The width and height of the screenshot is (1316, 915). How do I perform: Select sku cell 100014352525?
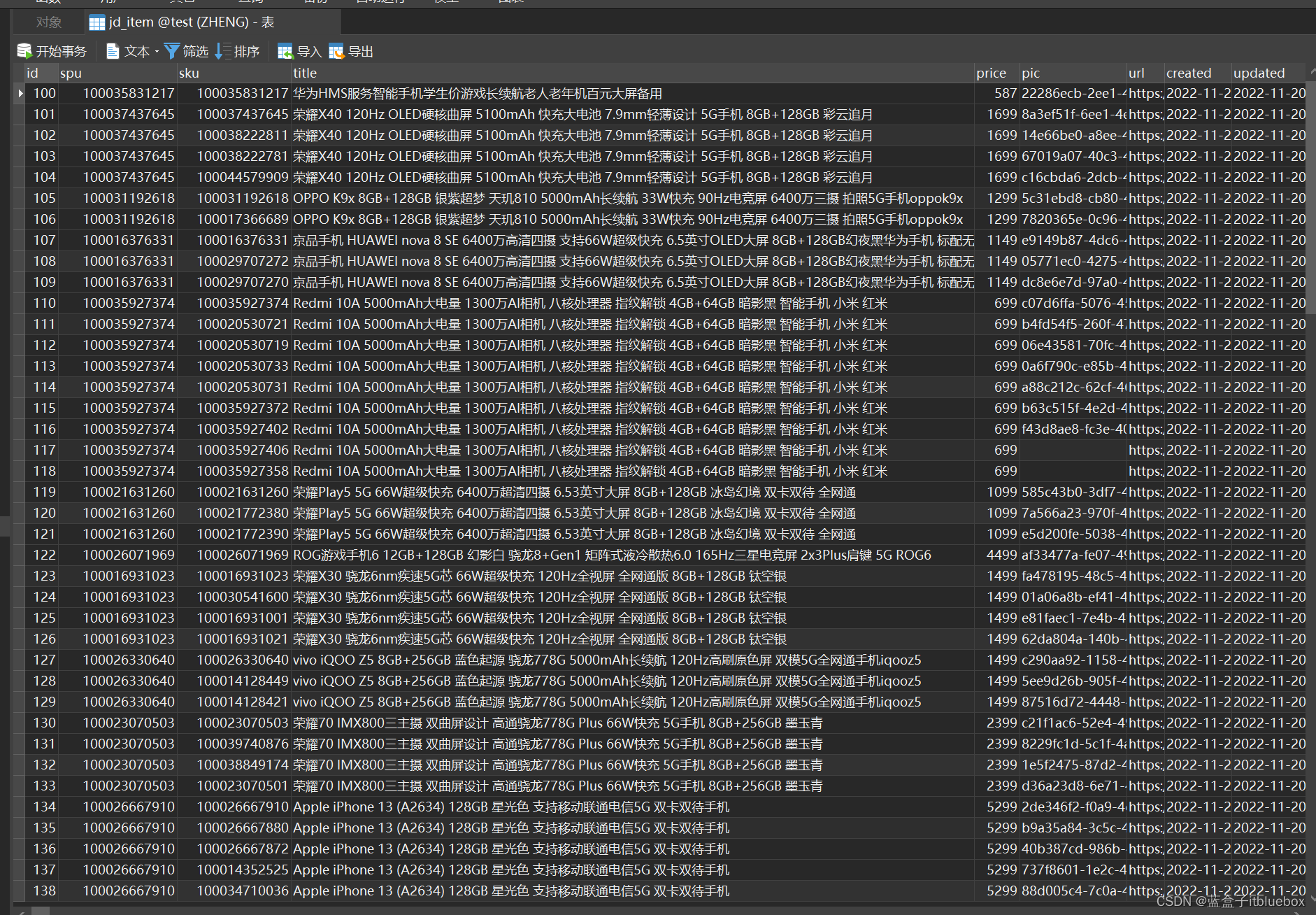[x=234, y=870]
